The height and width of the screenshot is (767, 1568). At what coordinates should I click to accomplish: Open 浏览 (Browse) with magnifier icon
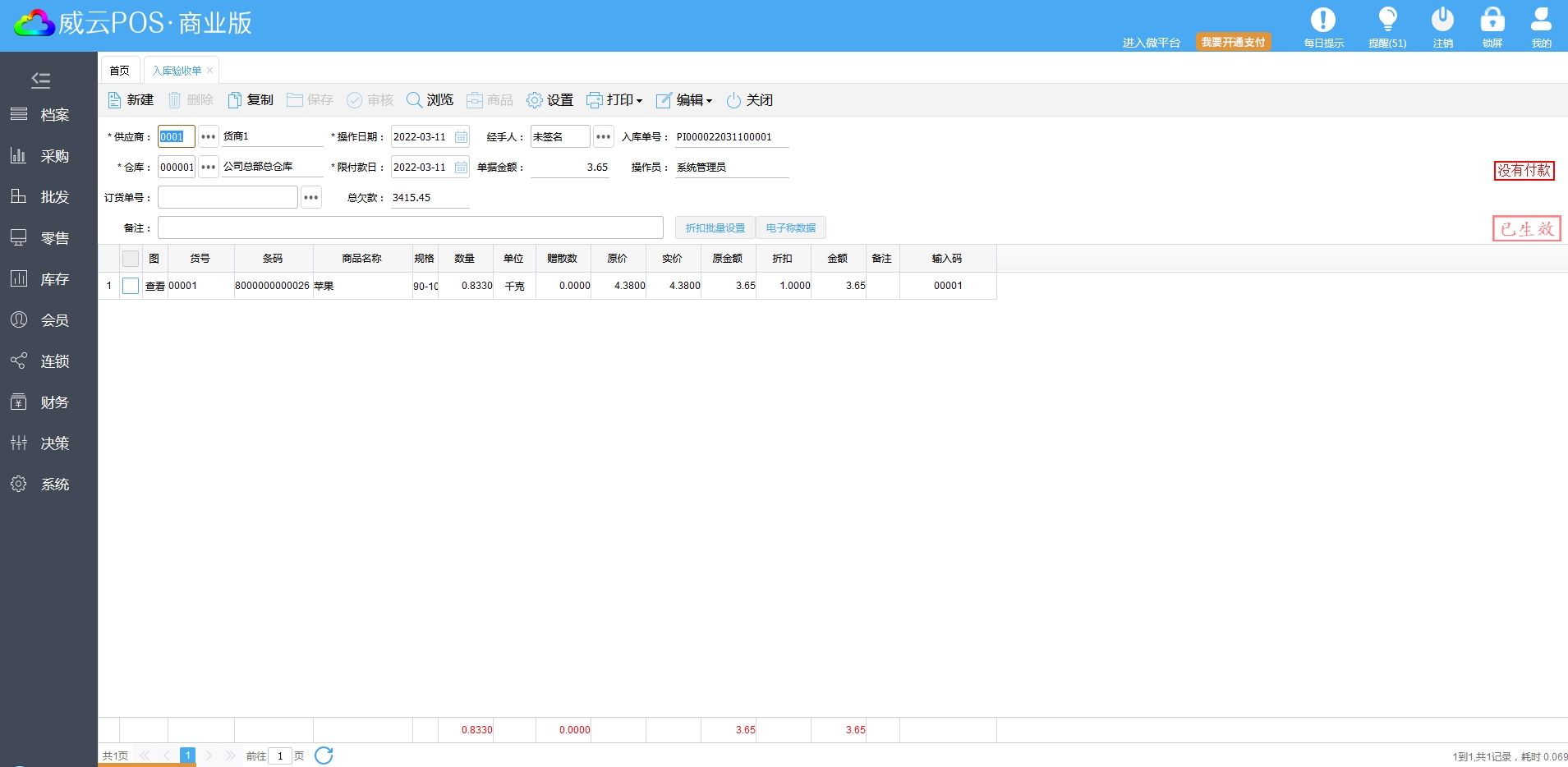(x=415, y=100)
